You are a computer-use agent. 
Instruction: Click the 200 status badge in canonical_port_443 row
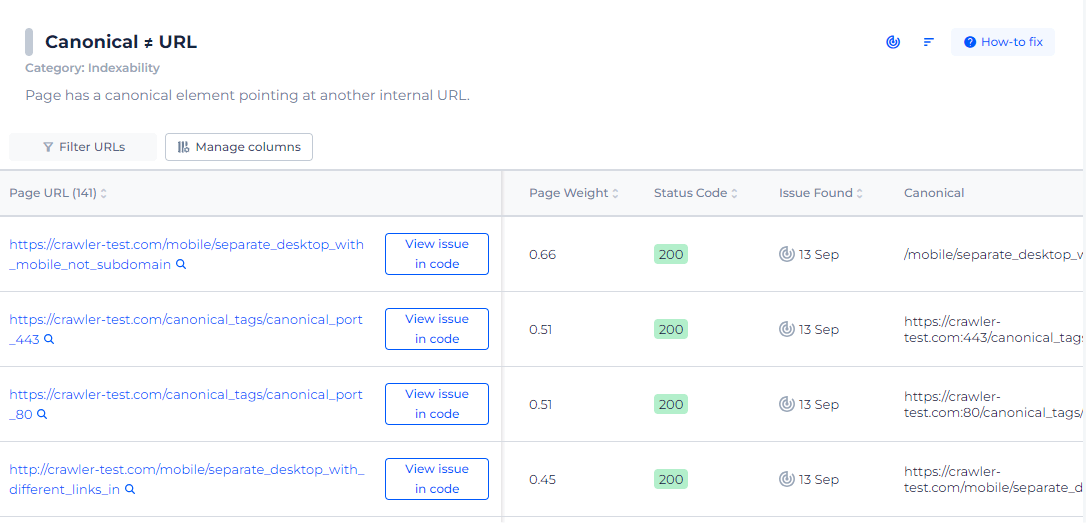coord(670,329)
